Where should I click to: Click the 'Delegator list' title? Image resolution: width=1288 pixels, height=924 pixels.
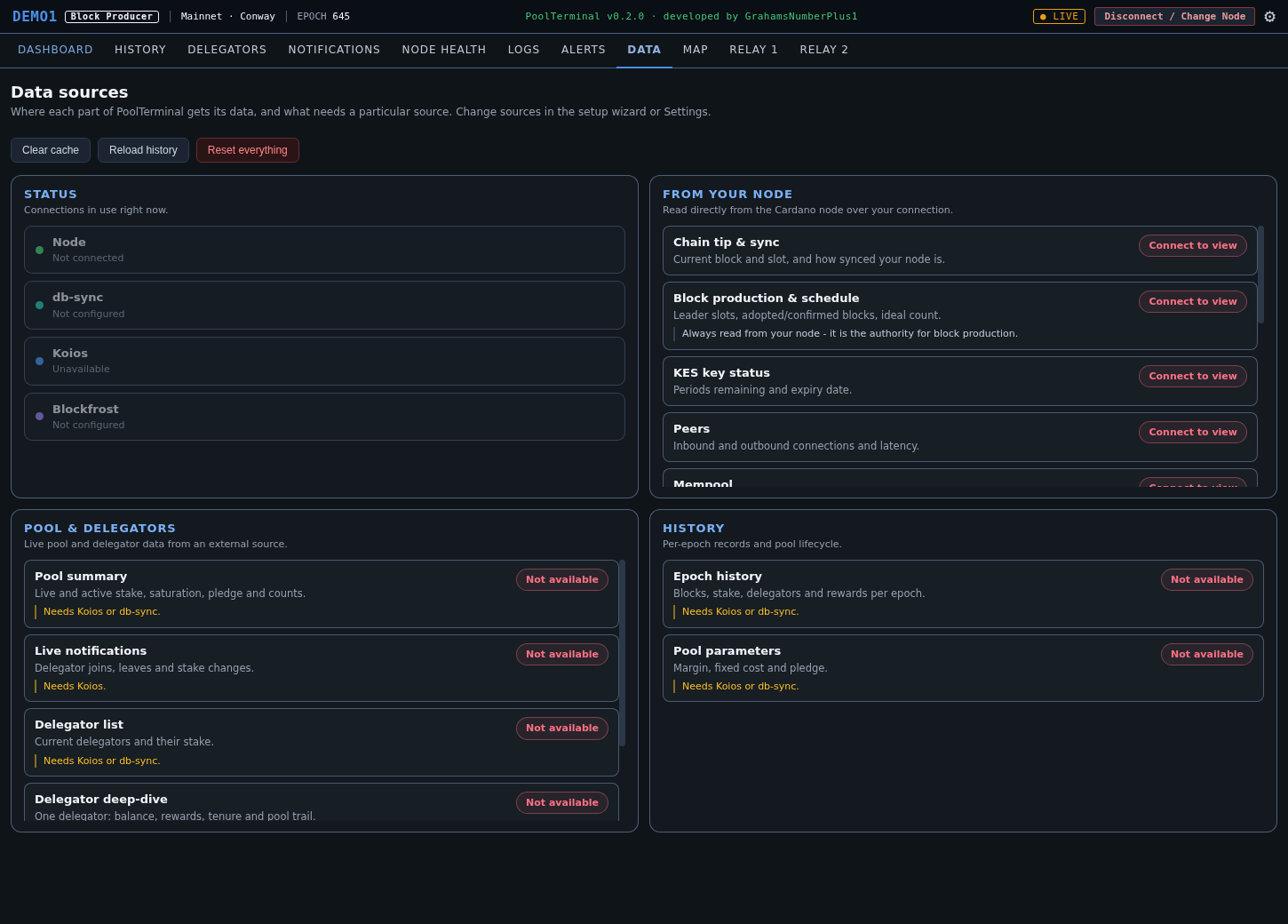(79, 725)
